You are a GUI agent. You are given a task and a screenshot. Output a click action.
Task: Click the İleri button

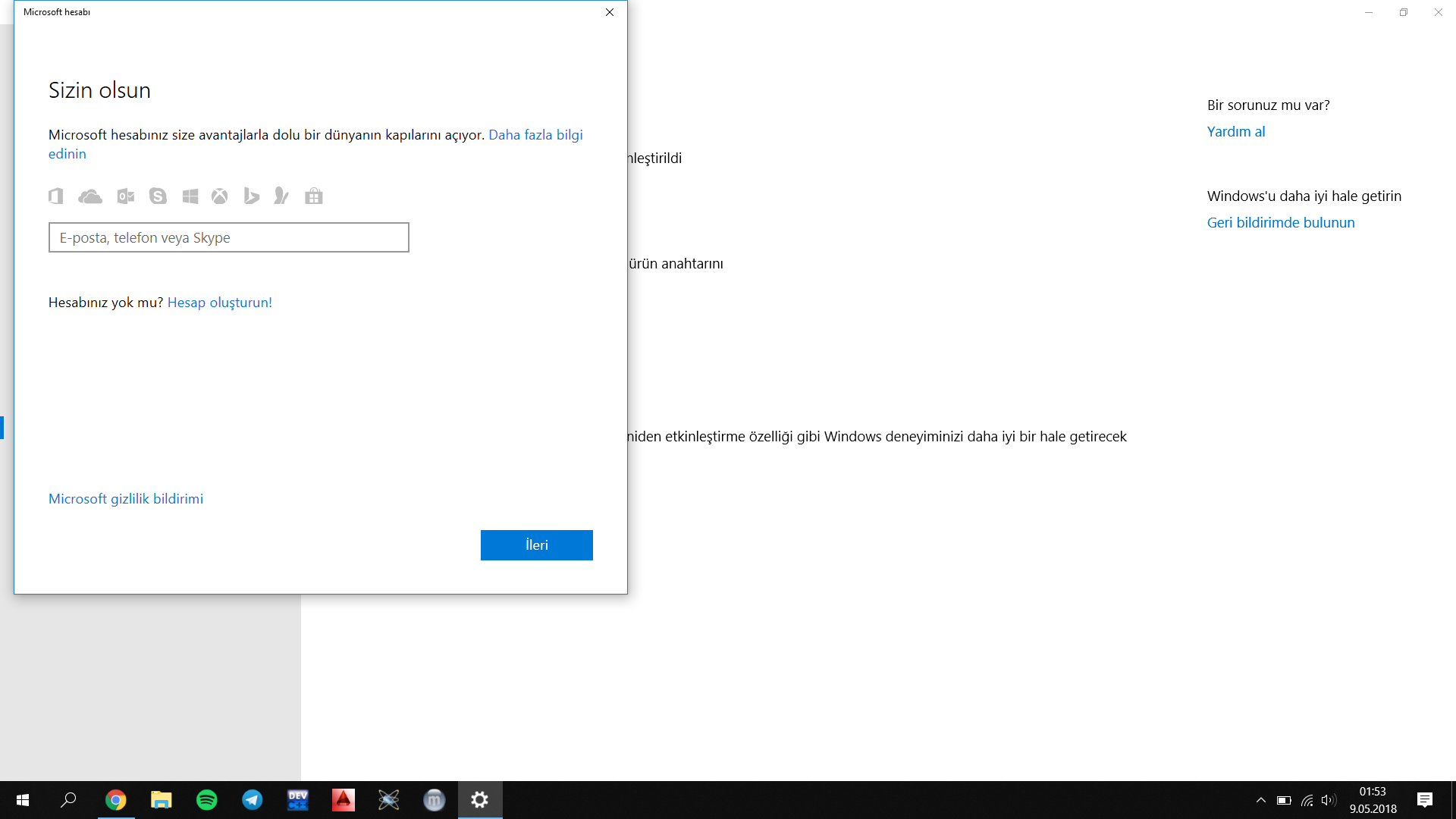537,545
